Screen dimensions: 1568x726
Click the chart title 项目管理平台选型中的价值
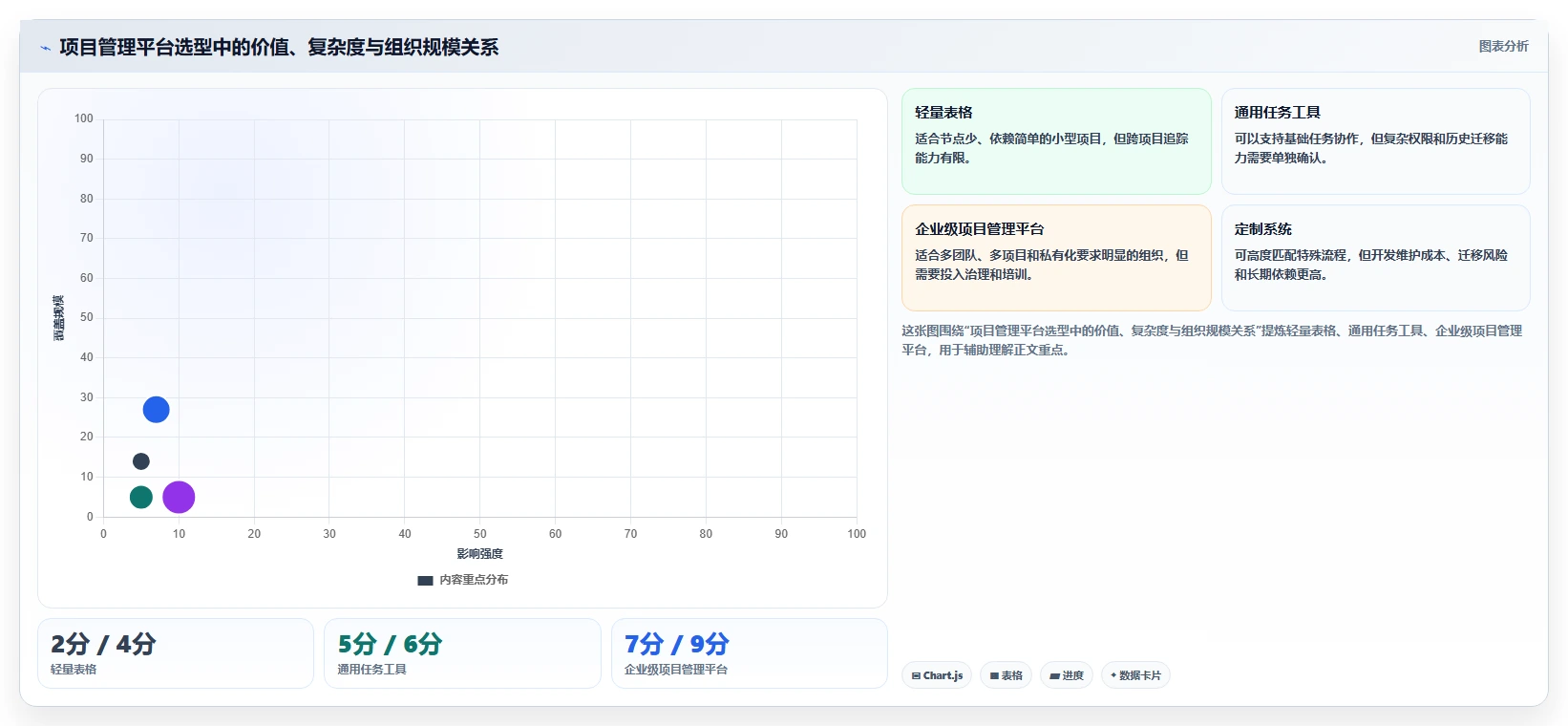pos(279,47)
